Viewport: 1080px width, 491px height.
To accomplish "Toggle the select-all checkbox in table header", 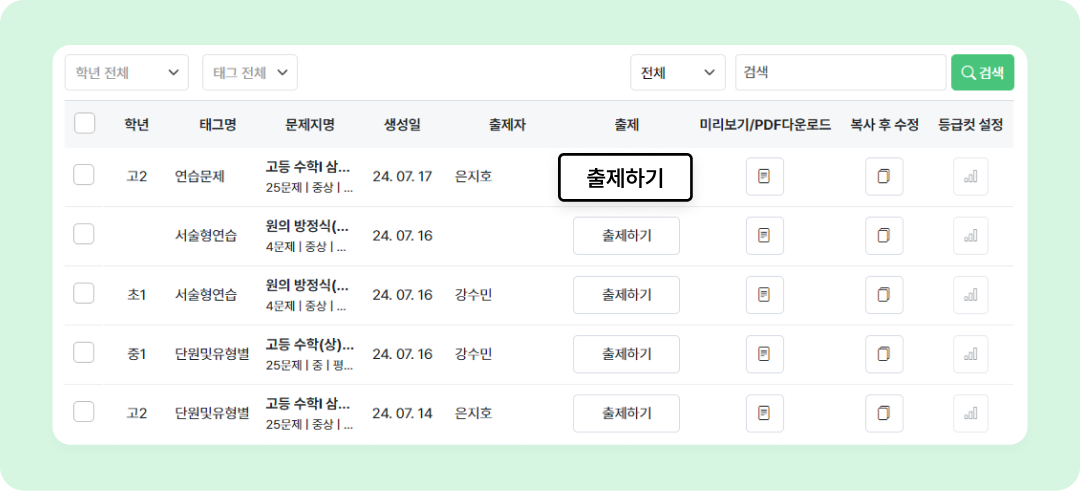I will coord(84,124).
